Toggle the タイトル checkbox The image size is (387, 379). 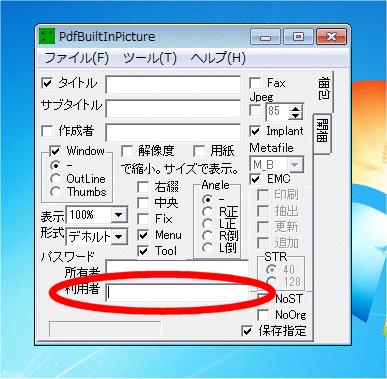pyautogui.click(x=47, y=83)
